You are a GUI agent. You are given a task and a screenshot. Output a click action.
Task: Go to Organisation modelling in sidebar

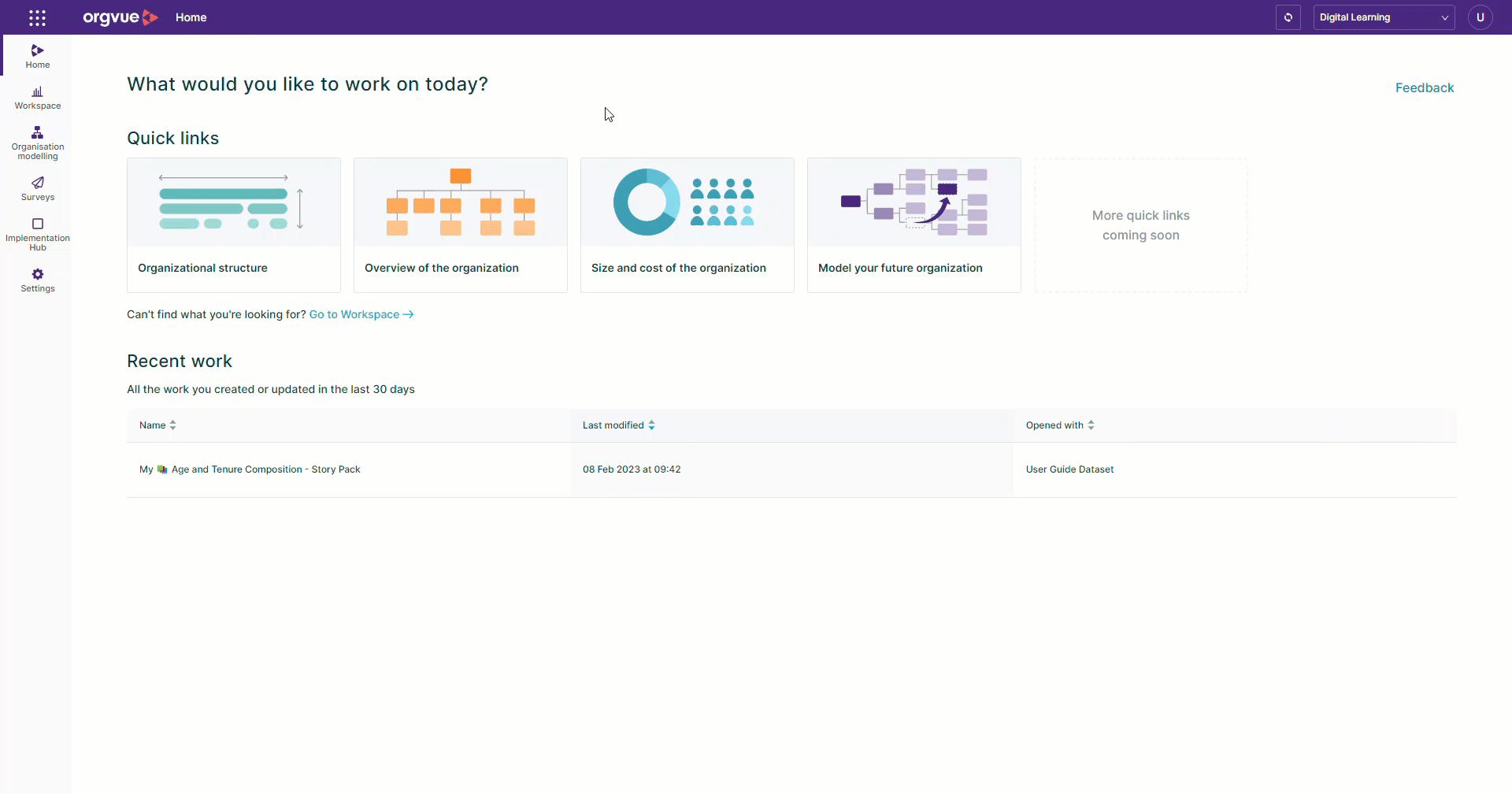[37, 143]
